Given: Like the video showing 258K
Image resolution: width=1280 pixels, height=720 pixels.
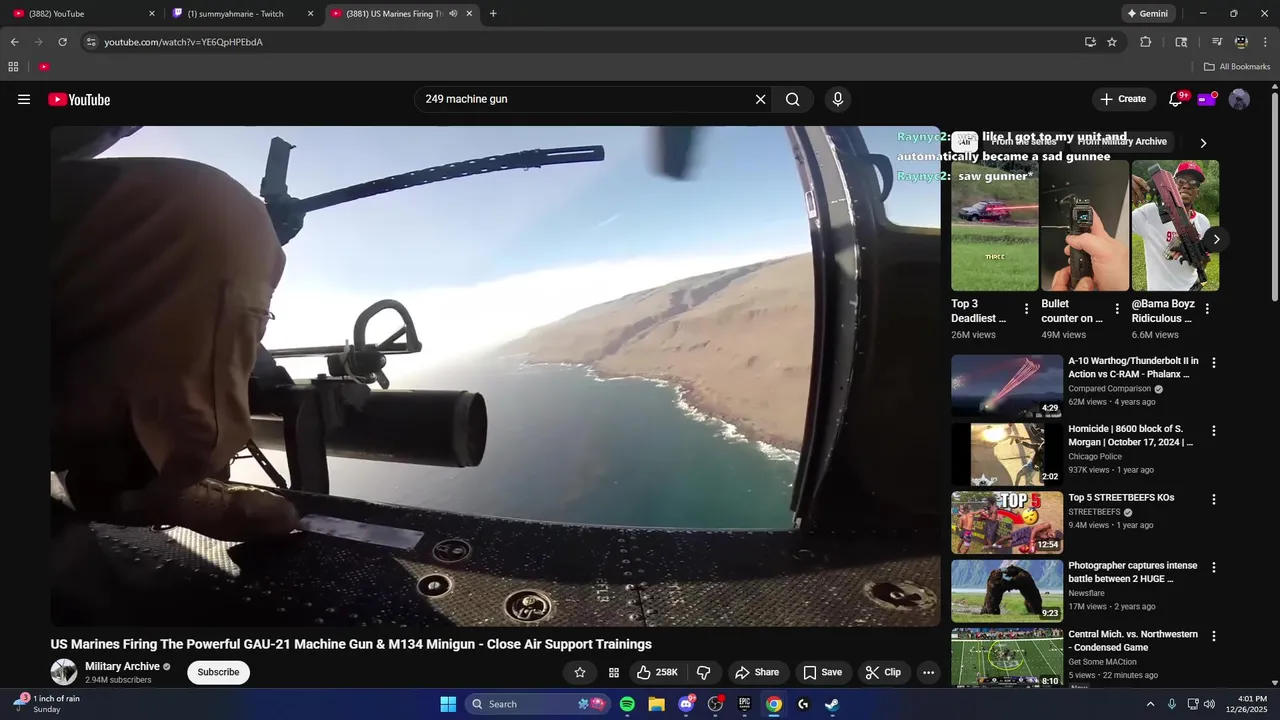Looking at the screenshot, I should 657,672.
